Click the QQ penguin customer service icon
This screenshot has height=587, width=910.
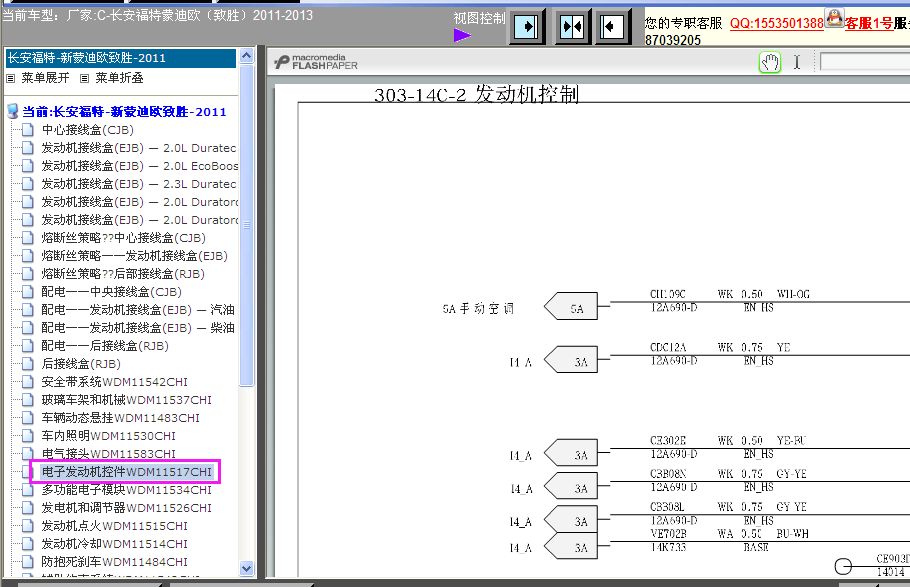[x=835, y=18]
